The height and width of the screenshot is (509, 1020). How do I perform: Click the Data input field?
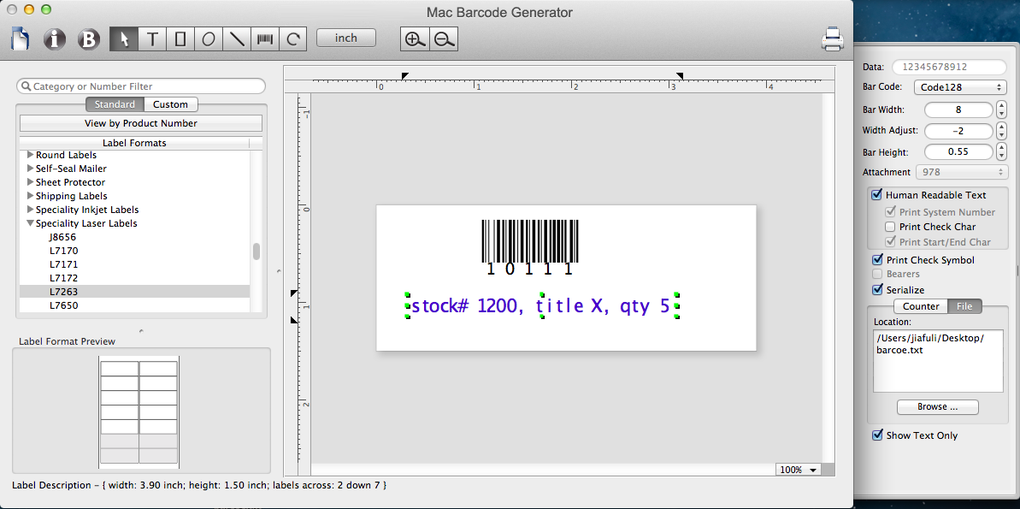(x=949, y=66)
